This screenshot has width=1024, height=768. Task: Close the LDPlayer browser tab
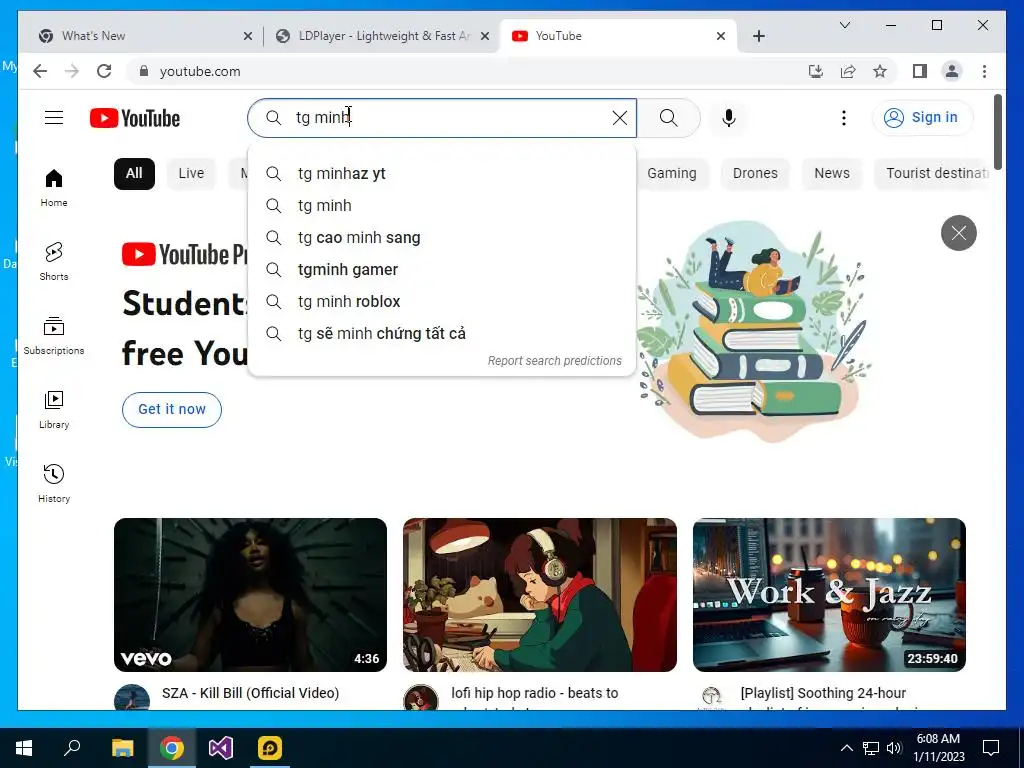(x=485, y=36)
